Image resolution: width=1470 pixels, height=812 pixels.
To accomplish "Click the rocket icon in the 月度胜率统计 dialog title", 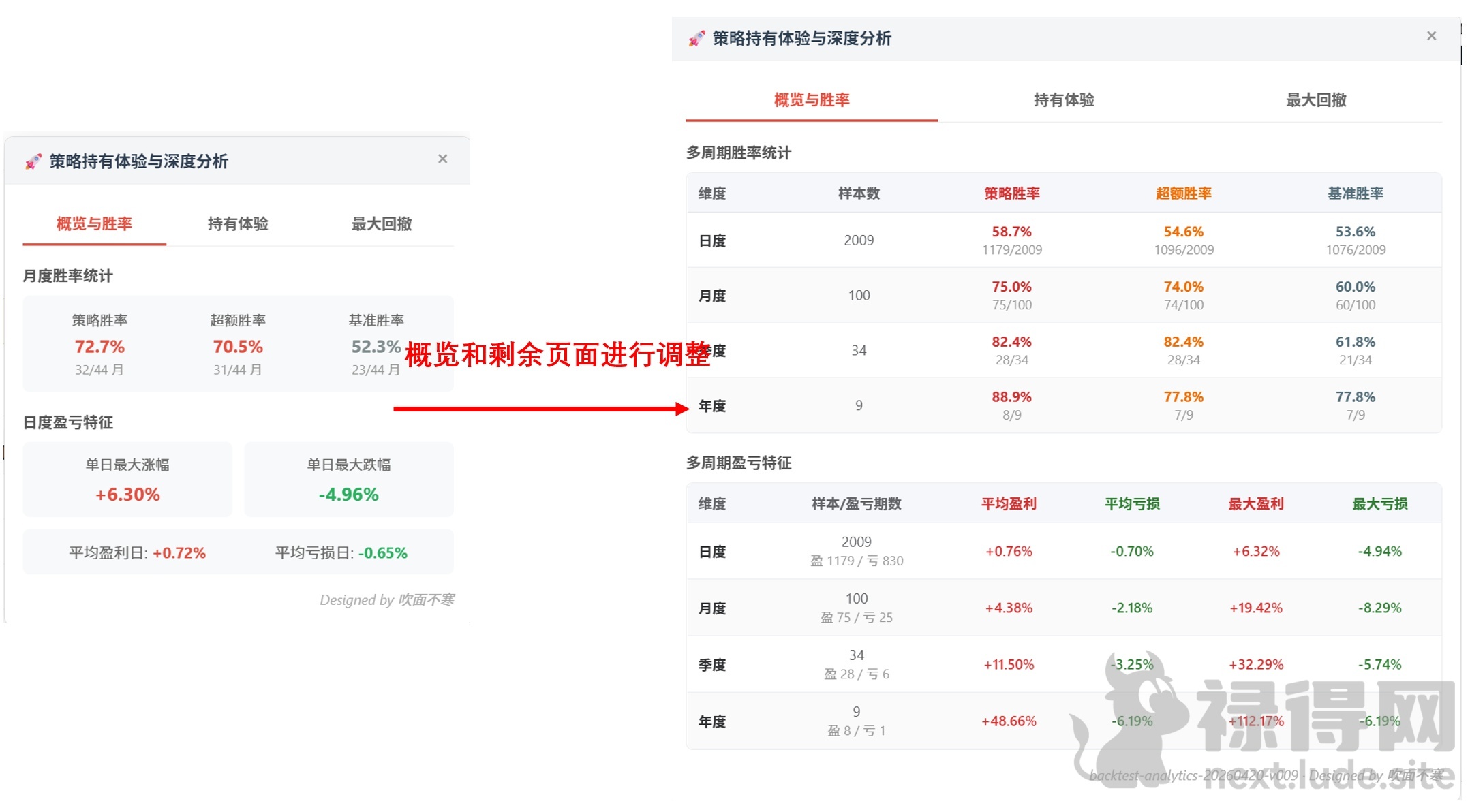I will [33, 161].
